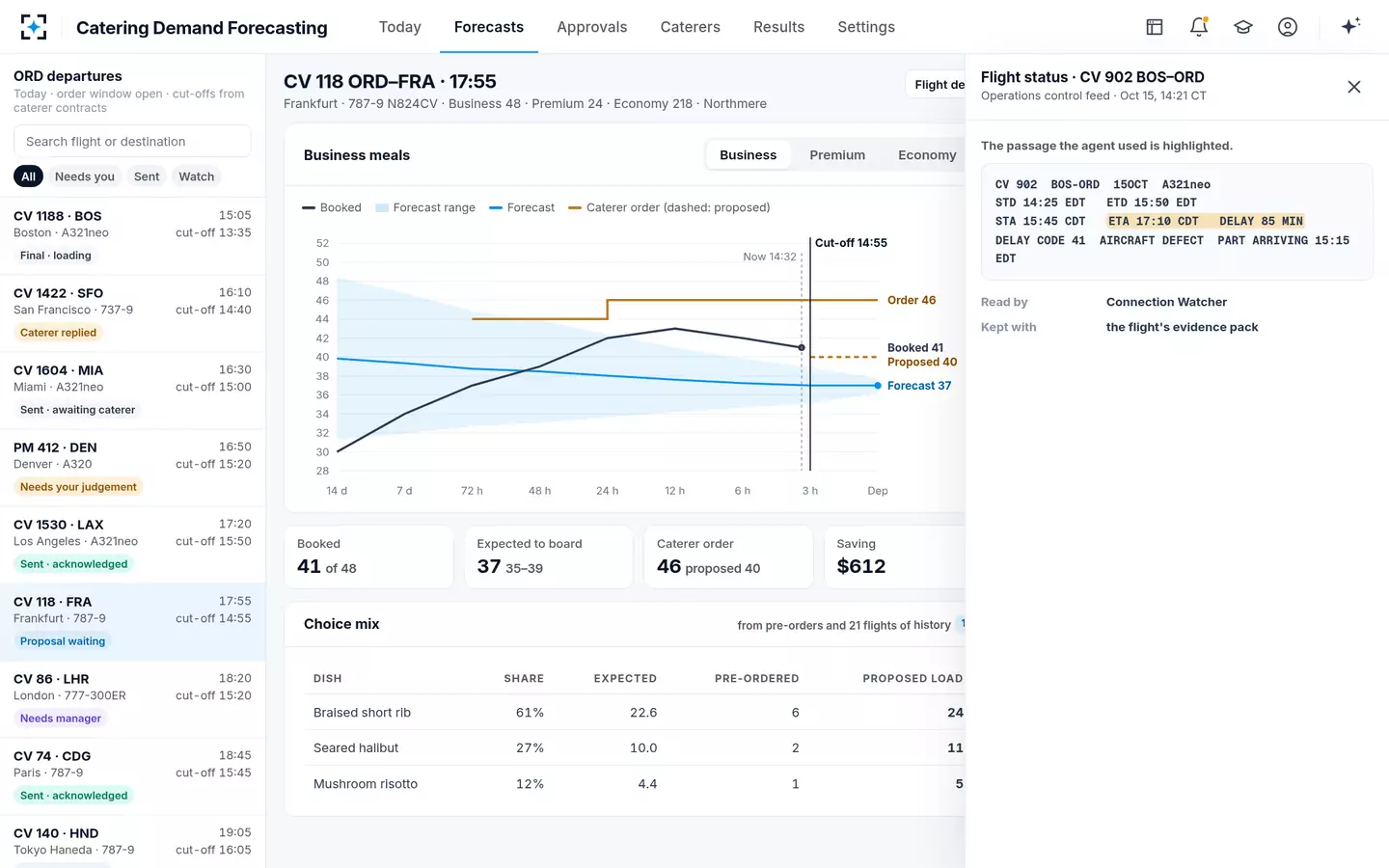
Task: Click the Mushroom risotto row
Action: [x=635, y=784]
